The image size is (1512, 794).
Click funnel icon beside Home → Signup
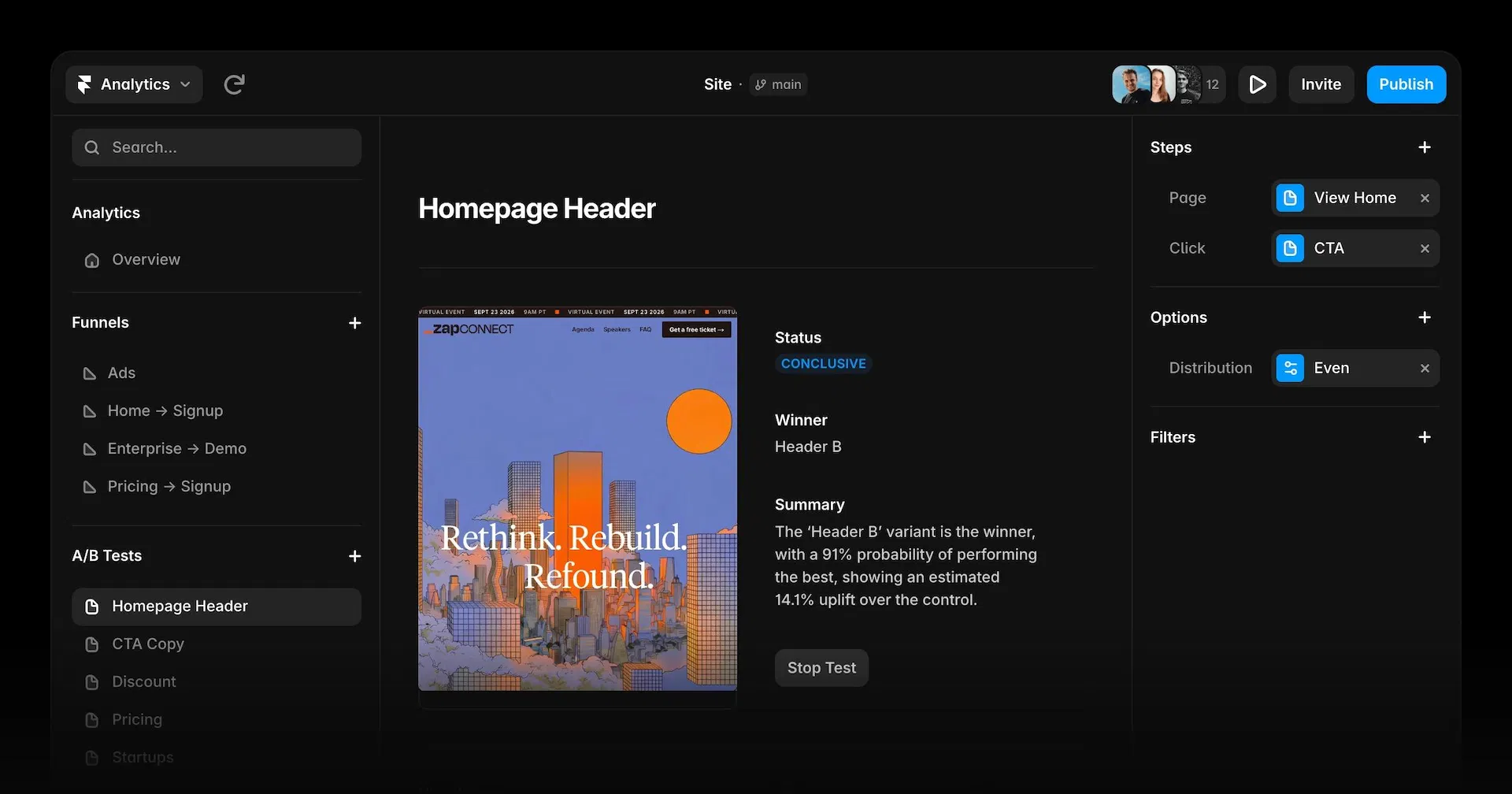pos(90,411)
